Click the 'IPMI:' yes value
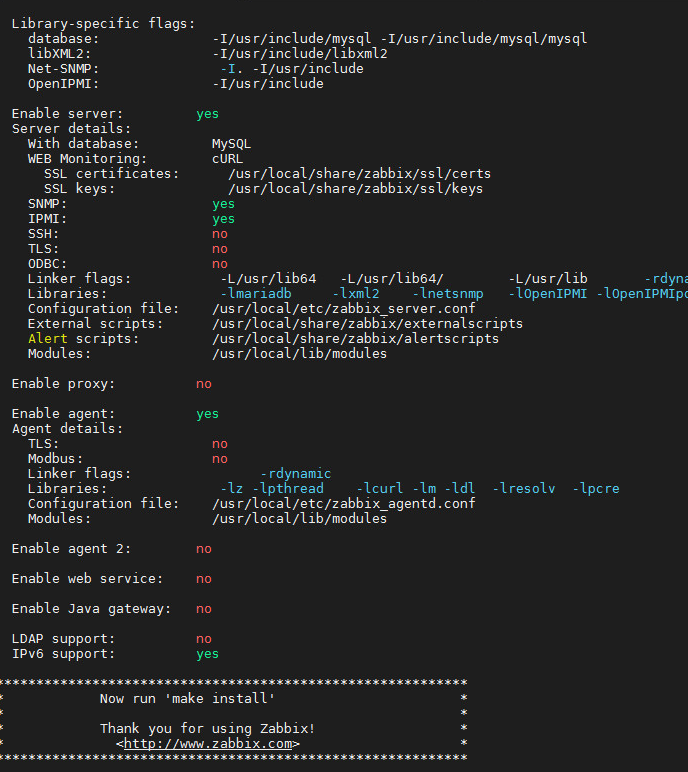This screenshot has height=772, width=688. coord(224,219)
